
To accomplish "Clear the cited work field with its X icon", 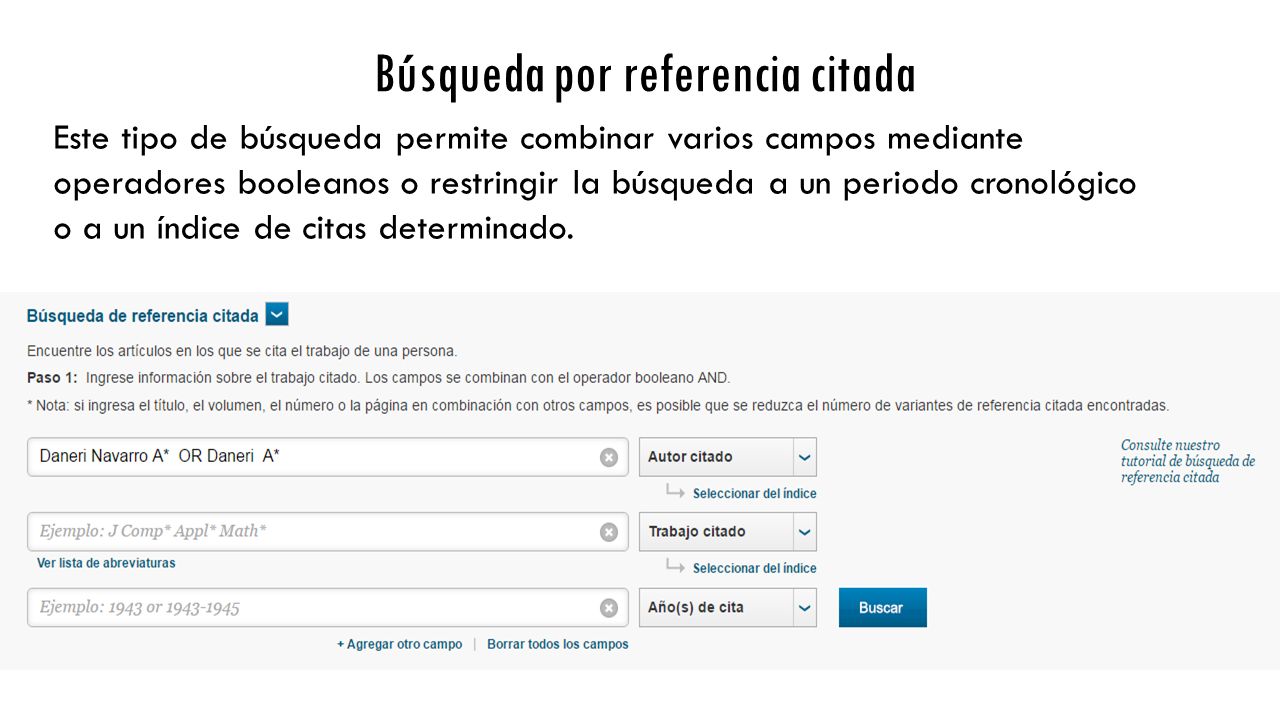I will click(608, 532).
